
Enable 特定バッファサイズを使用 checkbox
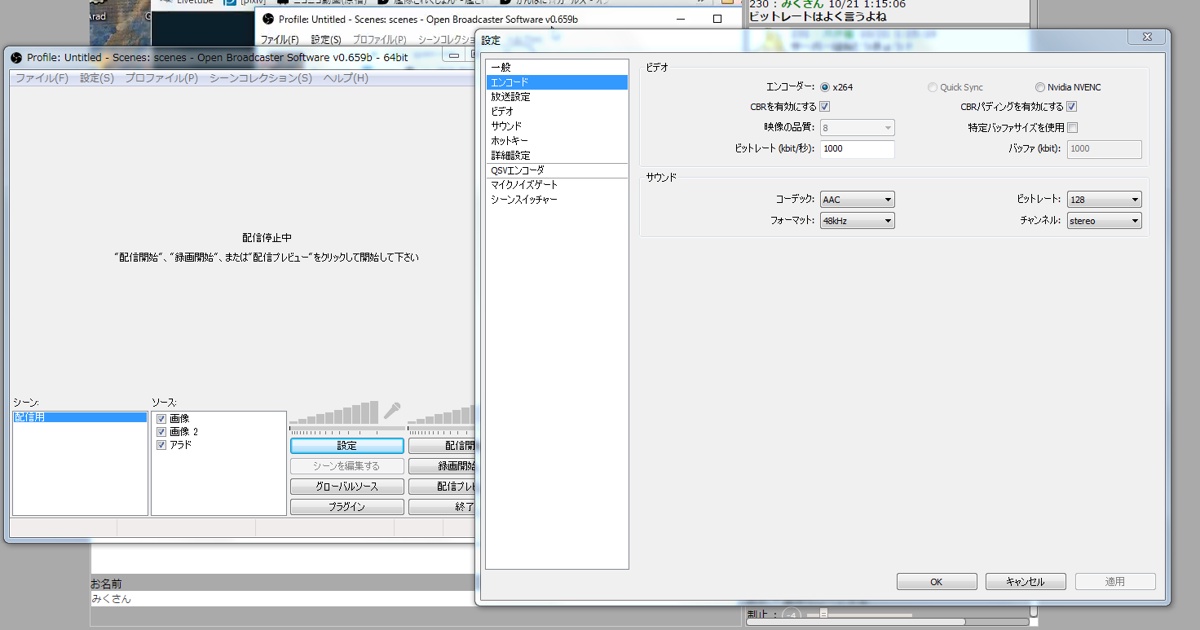(1072, 127)
